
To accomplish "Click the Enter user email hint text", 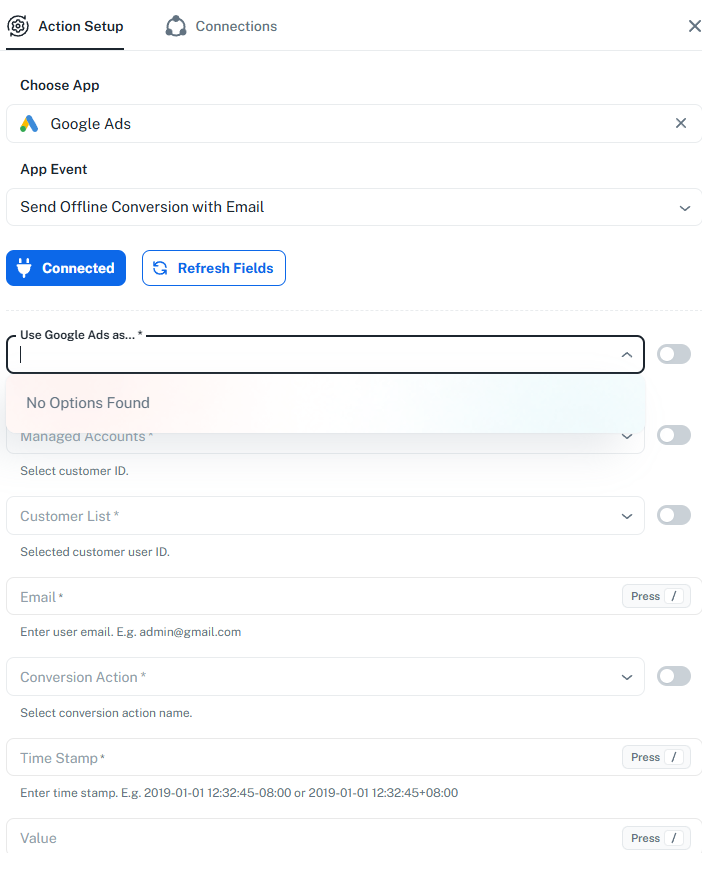I will click(x=131, y=632).
